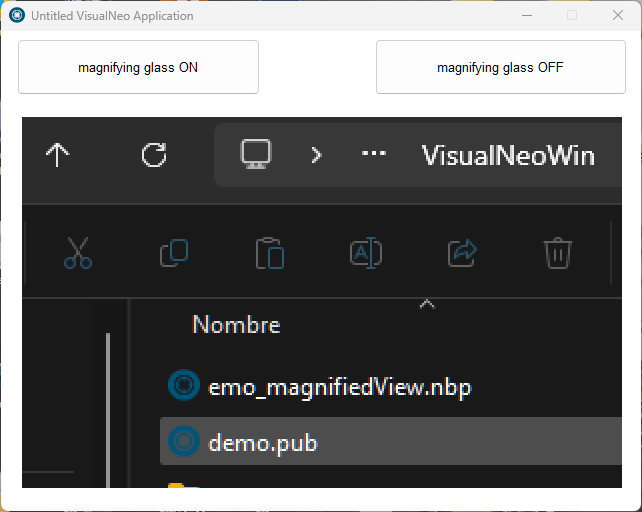The image size is (642, 512).
Task: Select the emo_magnifiedView.nbp file
Action: click(x=320, y=387)
